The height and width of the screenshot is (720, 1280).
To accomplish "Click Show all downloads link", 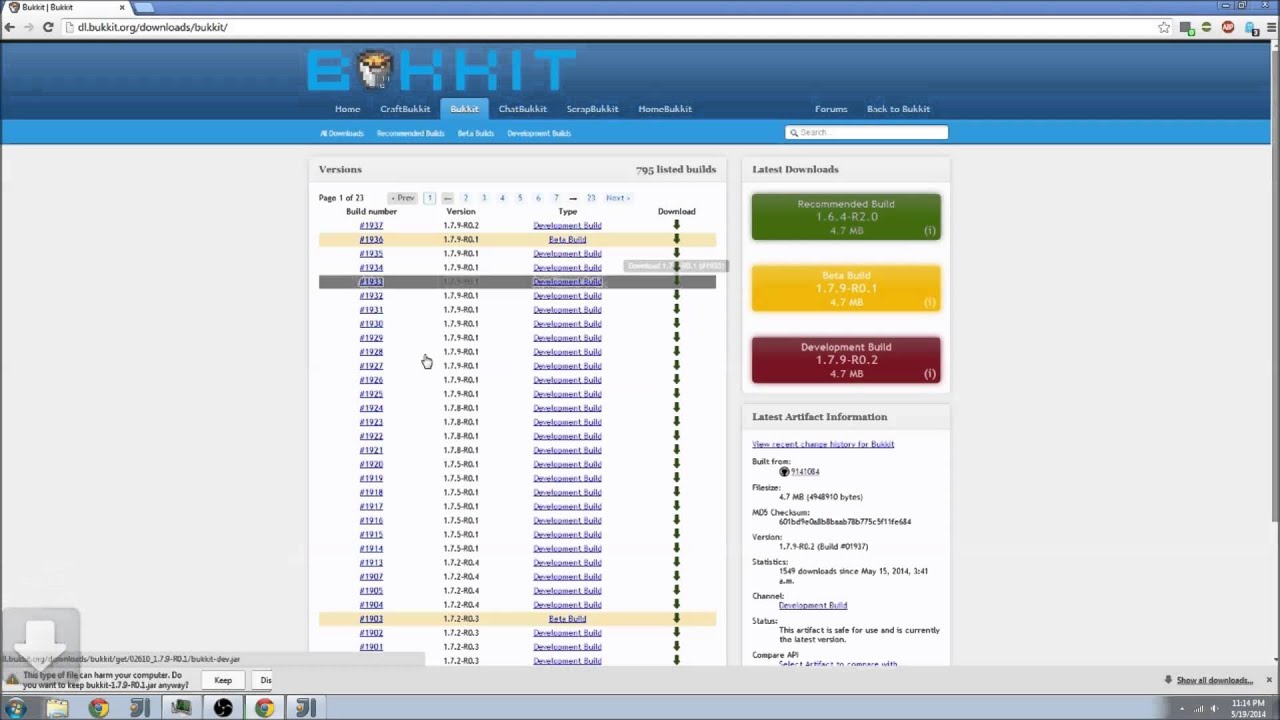I will [x=1214, y=680].
